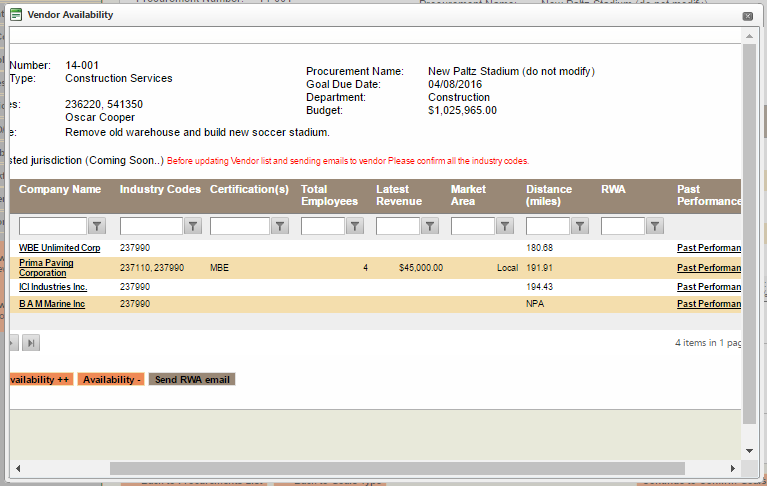Open the Total Employees filter icon

pos(354,227)
